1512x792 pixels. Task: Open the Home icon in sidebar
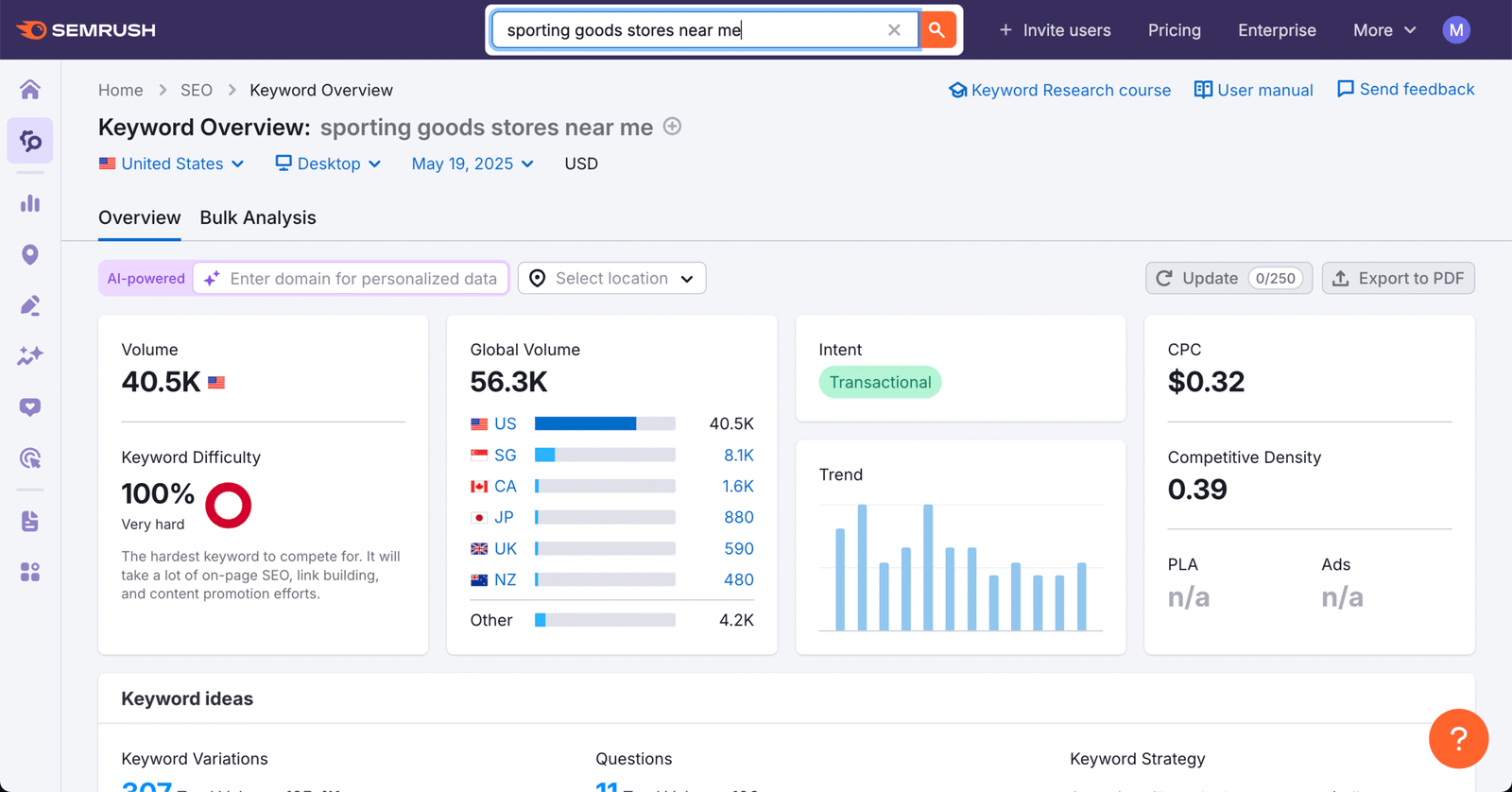tap(30, 89)
